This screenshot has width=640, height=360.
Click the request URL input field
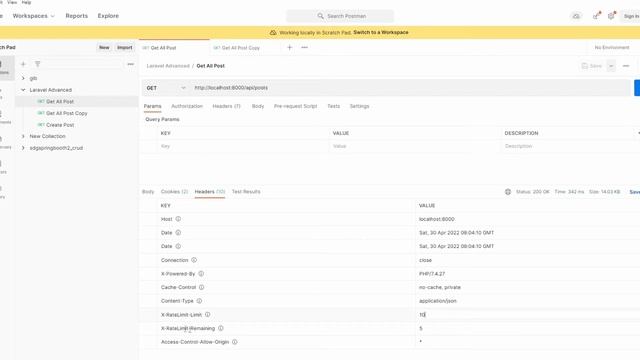click(x=410, y=88)
